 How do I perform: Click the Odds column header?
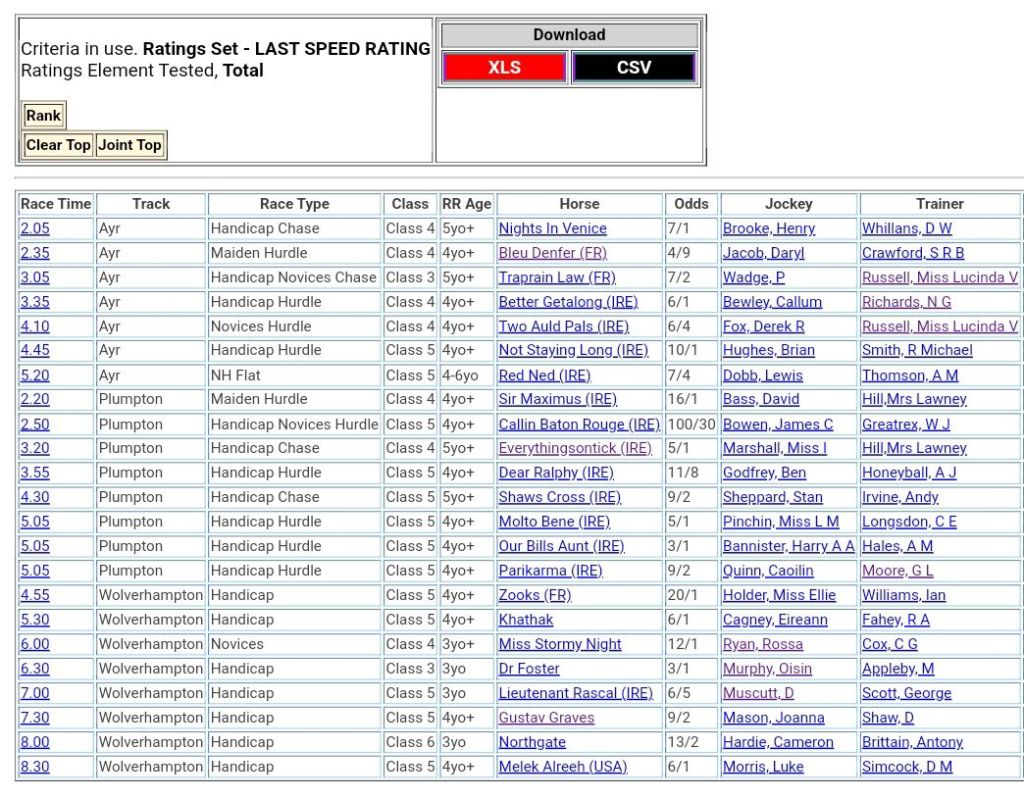tap(691, 204)
